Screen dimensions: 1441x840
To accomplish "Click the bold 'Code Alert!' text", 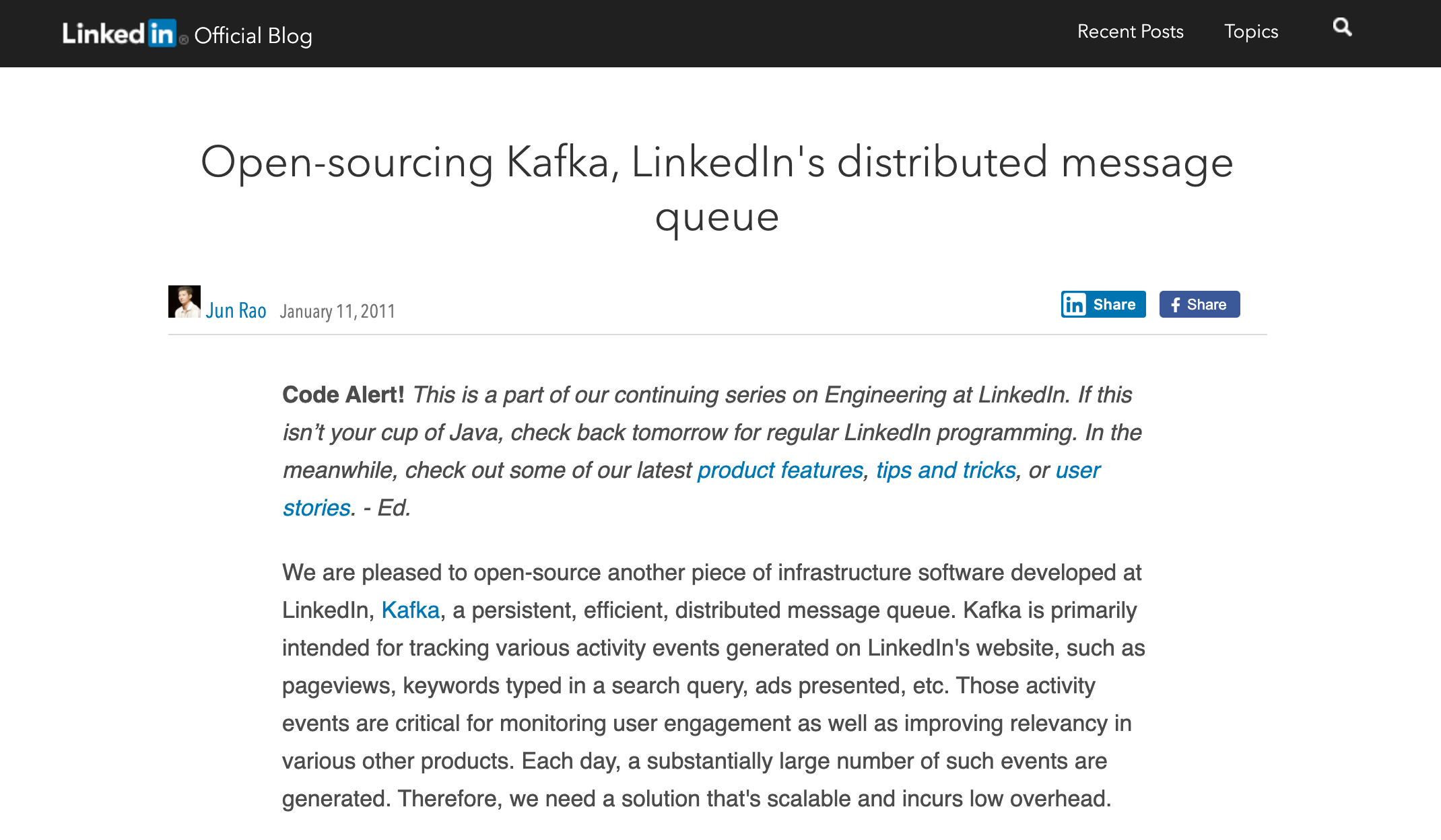I will tap(343, 394).
